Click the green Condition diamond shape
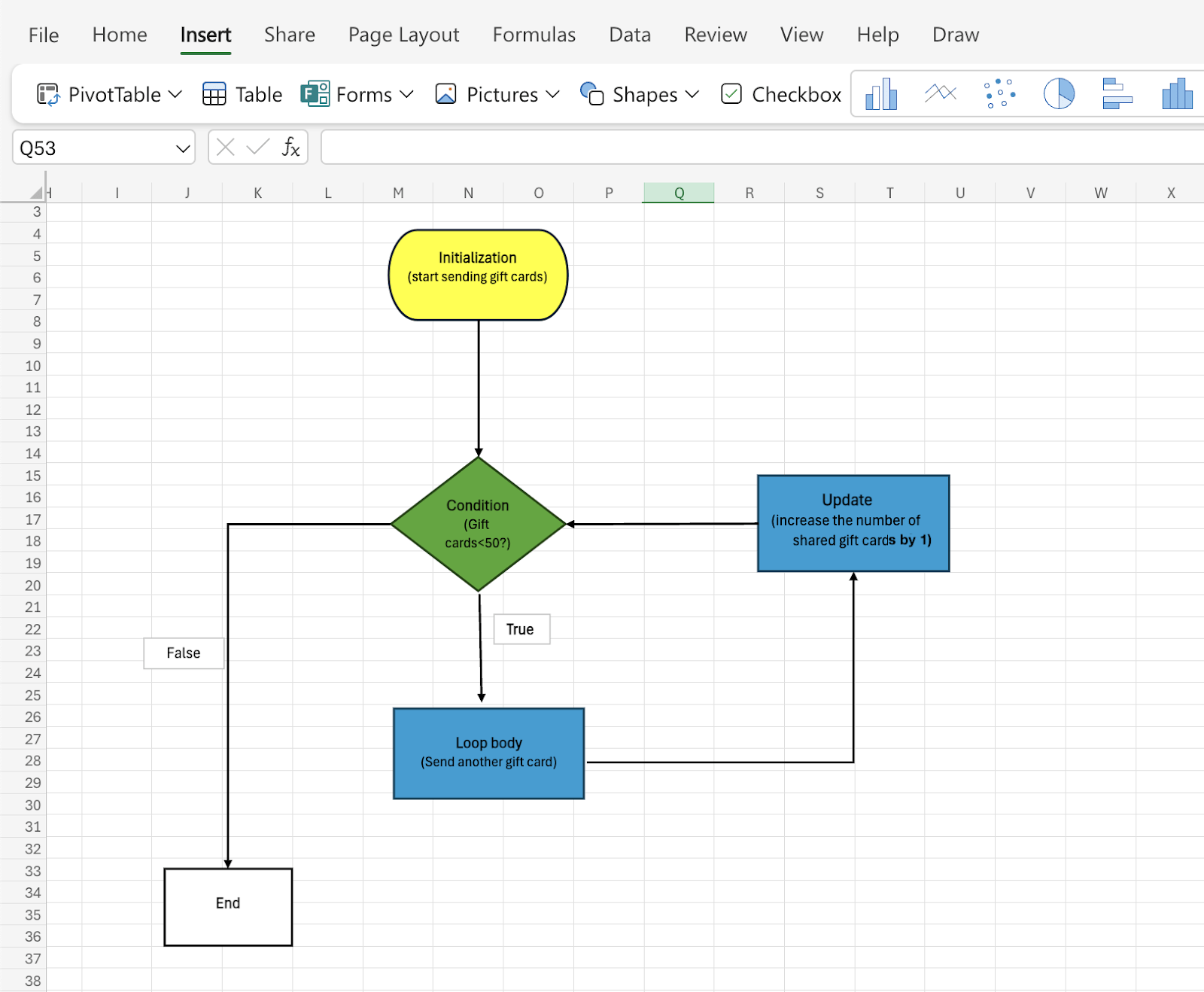Viewport: 1204px width, 992px height. pyautogui.click(x=478, y=524)
